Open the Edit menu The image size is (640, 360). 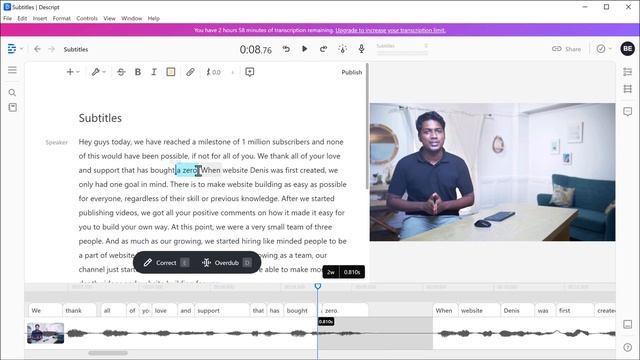(x=22, y=18)
